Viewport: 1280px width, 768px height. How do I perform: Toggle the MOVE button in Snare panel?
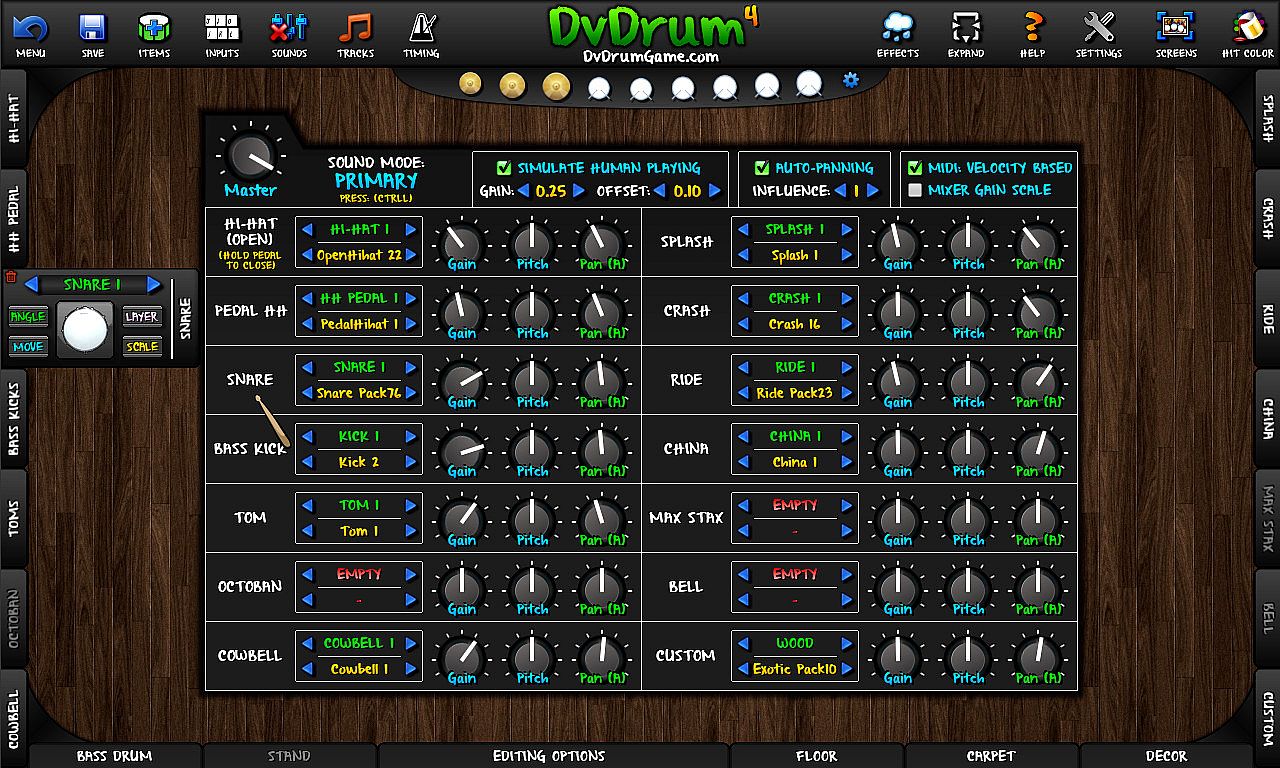pyautogui.click(x=28, y=347)
